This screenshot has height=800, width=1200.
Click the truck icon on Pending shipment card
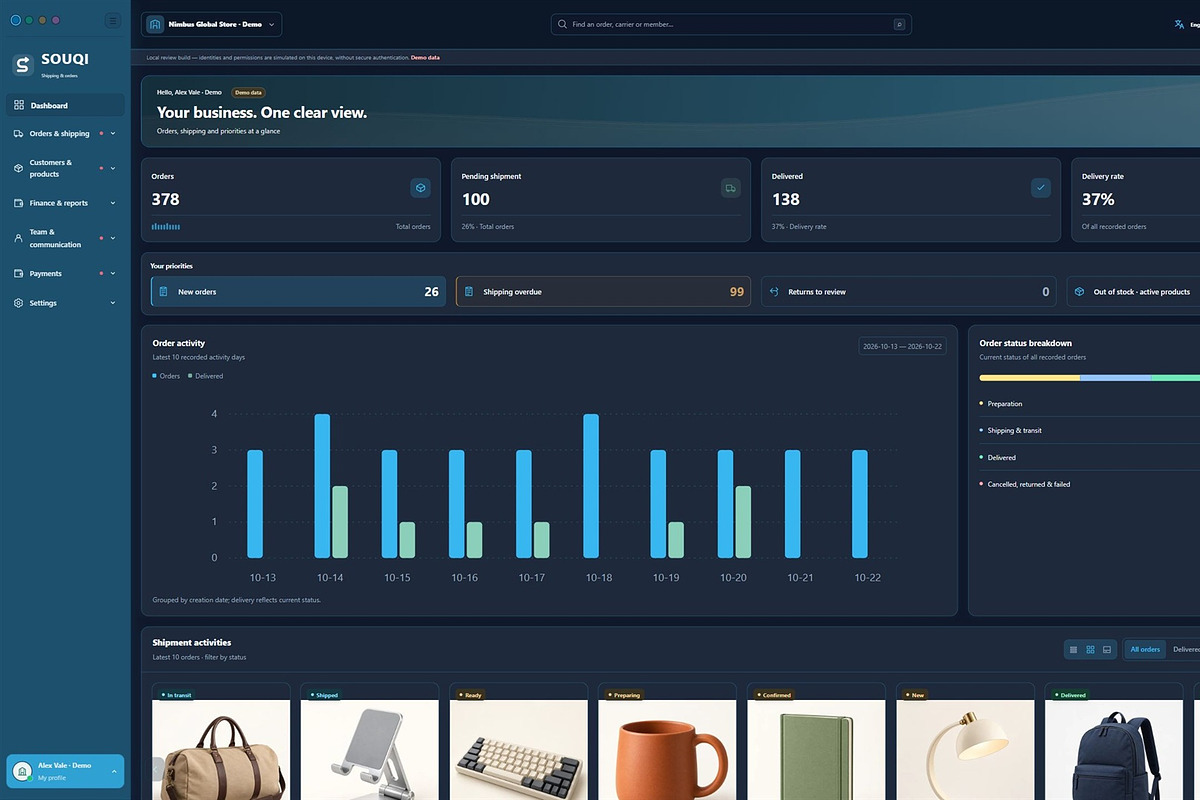point(731,187)
